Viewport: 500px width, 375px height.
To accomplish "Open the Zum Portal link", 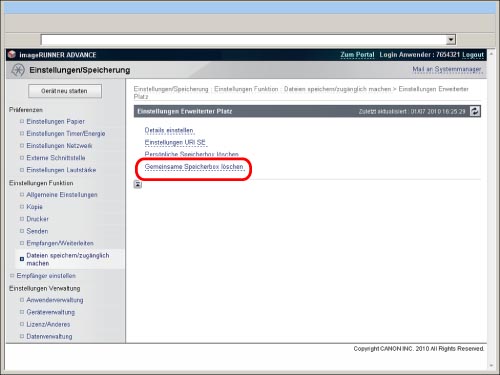I will (357, 55).
